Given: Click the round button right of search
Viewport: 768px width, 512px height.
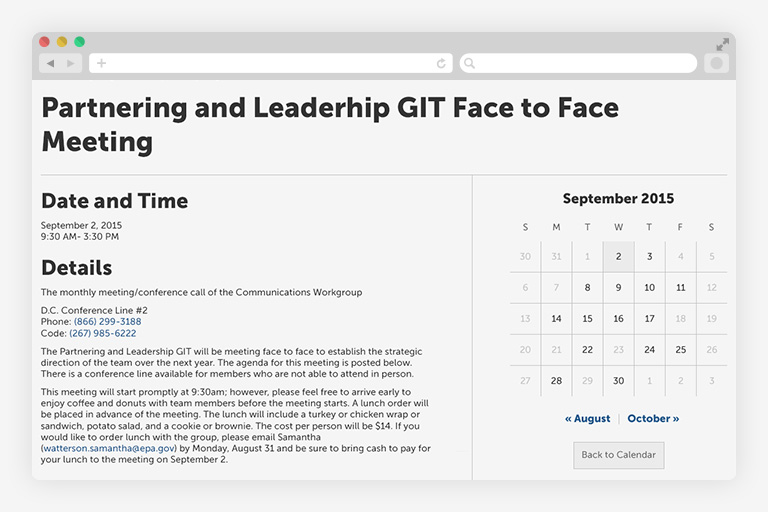Looking at the screenshot, I should point(716,63).
